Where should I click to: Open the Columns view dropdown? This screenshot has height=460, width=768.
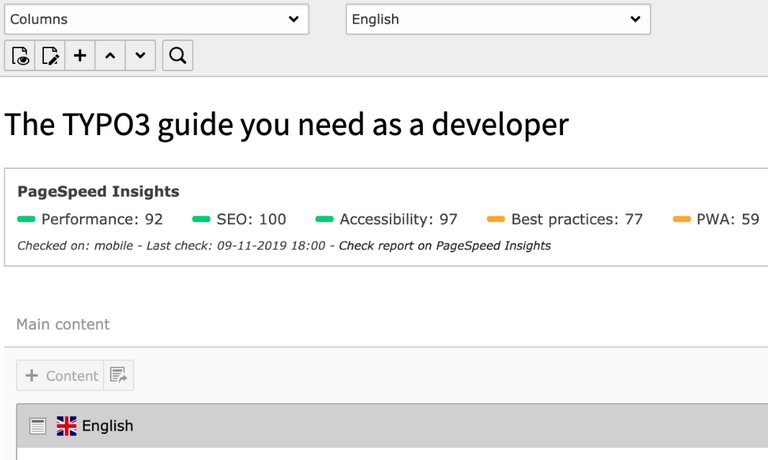pyautogui.click(x=156, y=19)
